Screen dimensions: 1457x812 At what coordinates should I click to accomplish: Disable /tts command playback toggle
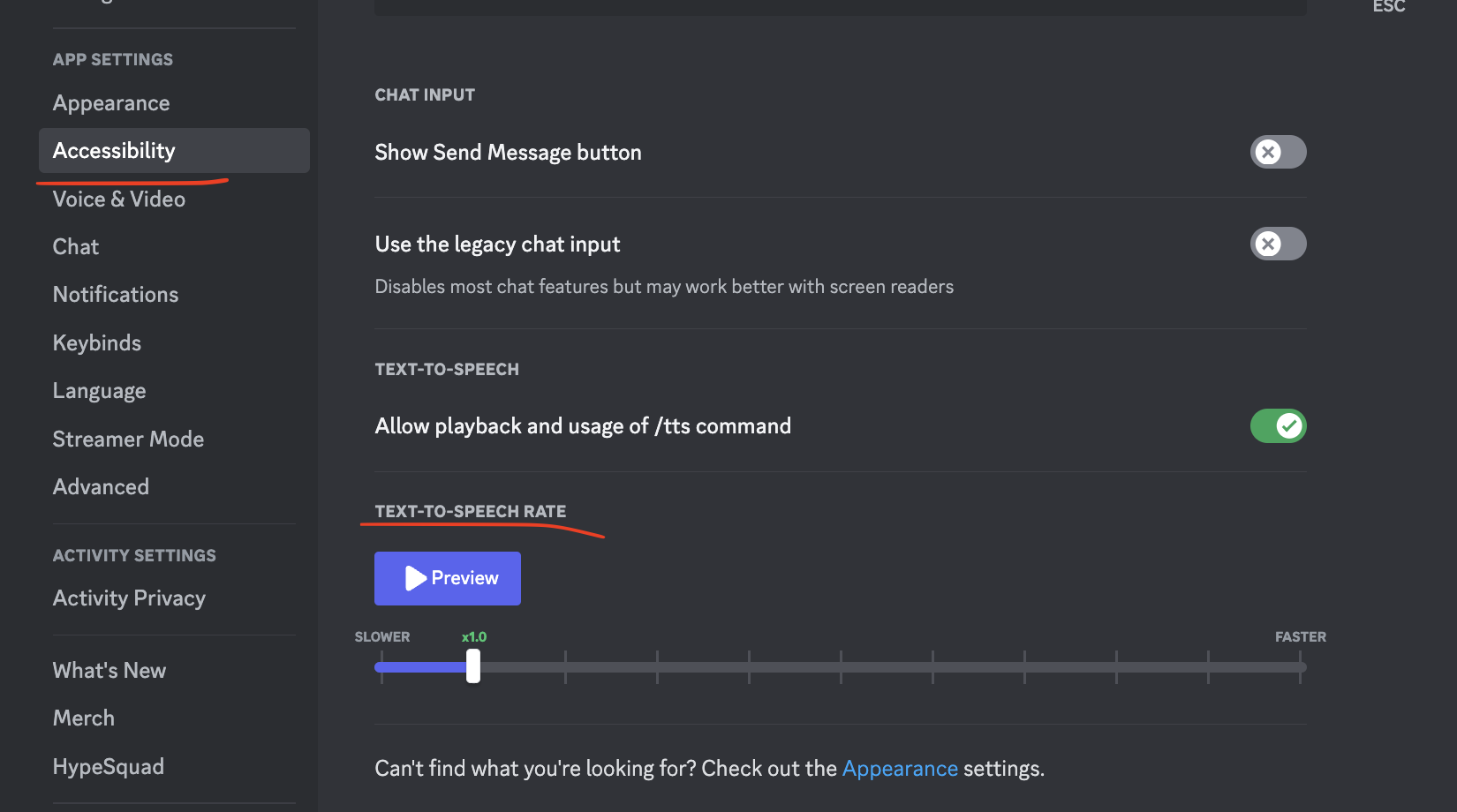[x=1278, y=426]
